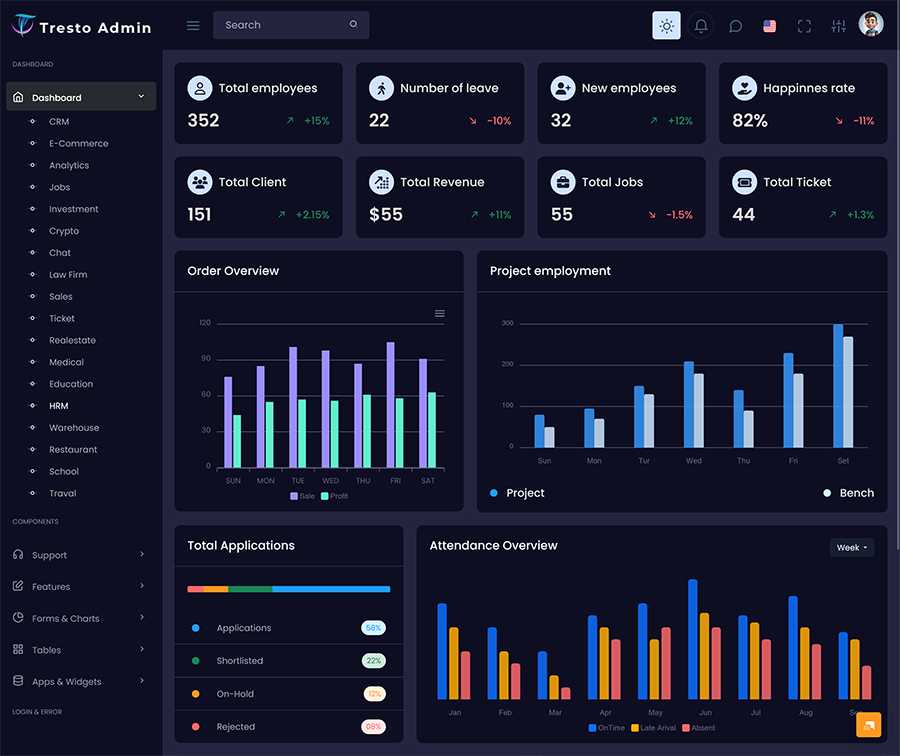Open the orange floating chat button

868,725
